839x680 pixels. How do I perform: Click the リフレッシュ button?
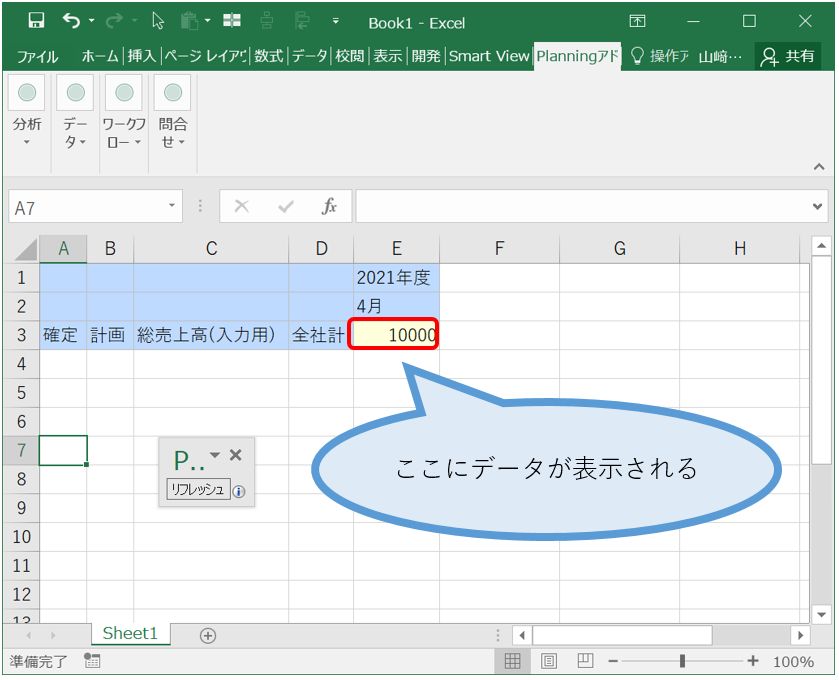coord(198,490)
